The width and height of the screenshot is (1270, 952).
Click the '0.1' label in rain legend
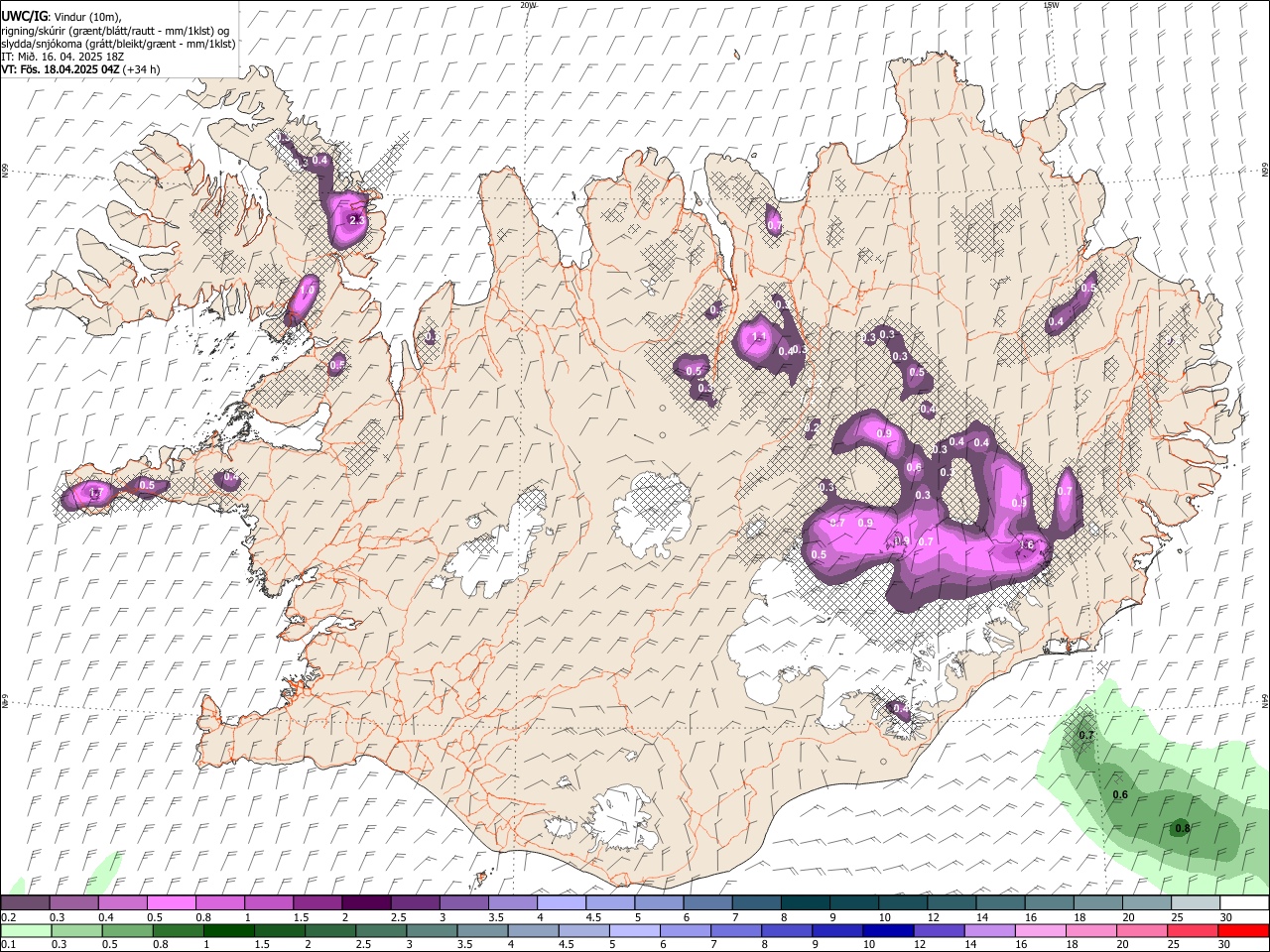[x=7, y=945]
